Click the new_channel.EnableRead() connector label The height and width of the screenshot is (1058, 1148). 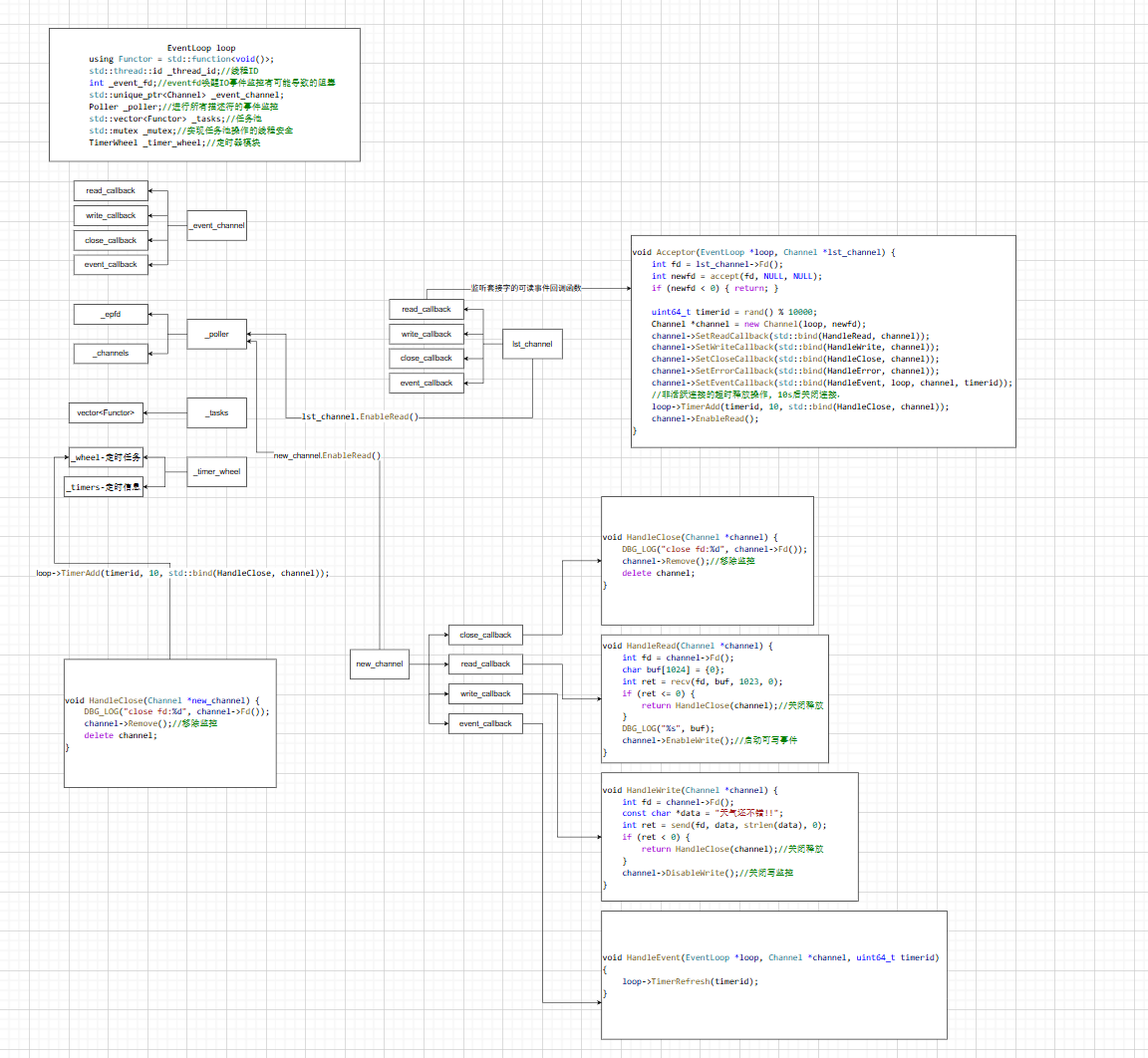327,455
